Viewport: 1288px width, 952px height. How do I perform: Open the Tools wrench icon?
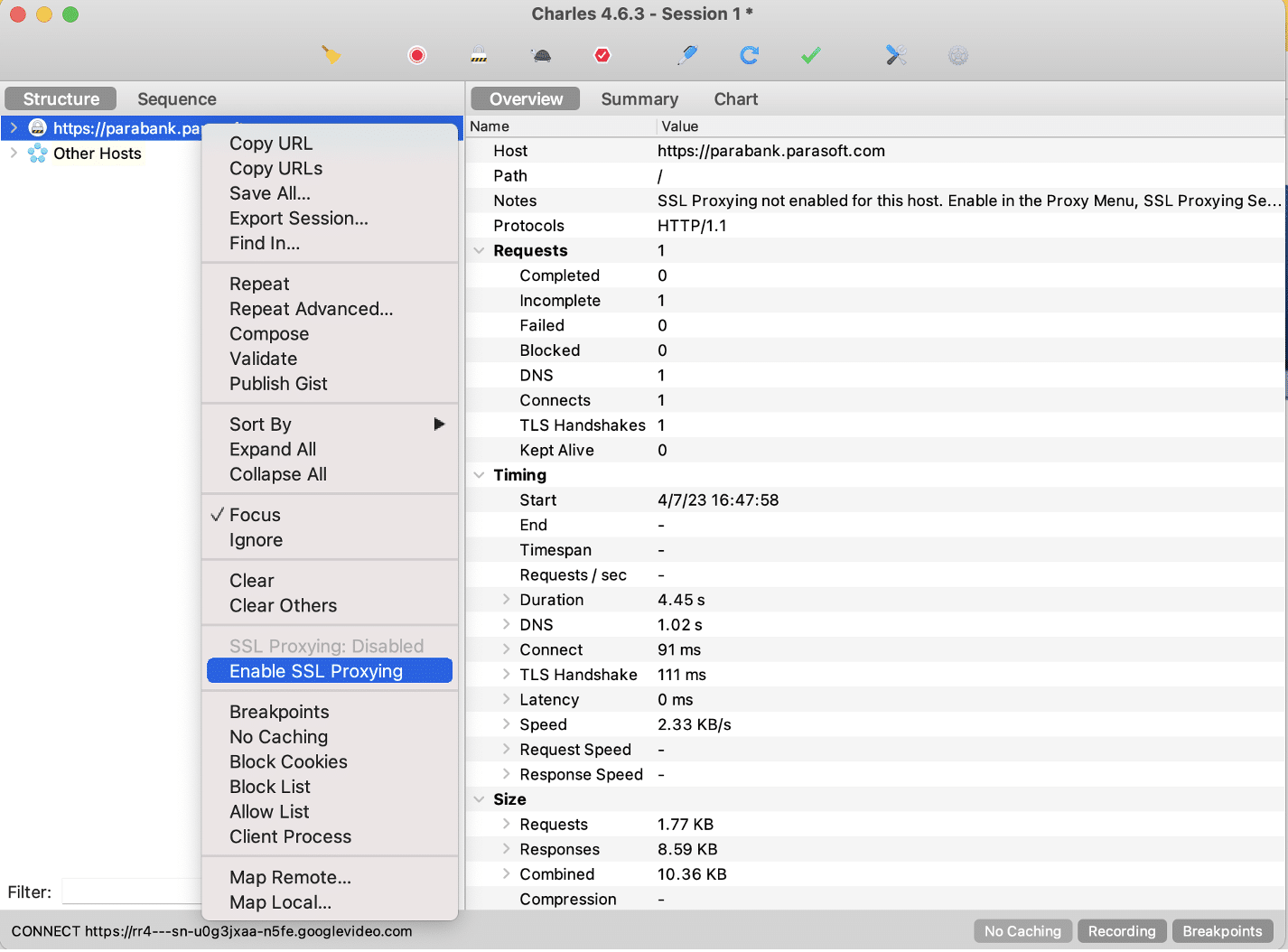896,56
